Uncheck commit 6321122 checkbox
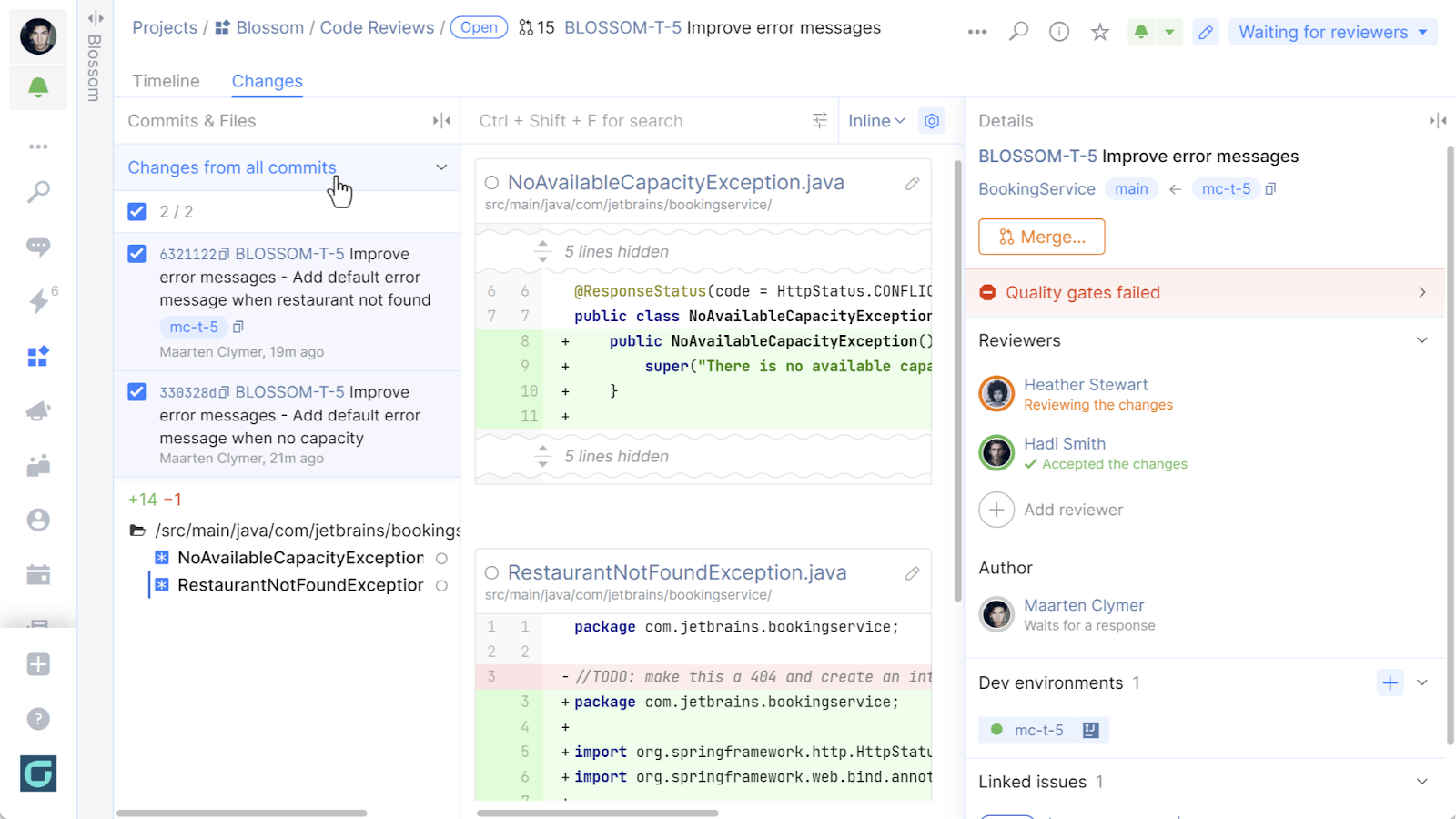The width and height of the screenshot is (1456, 819). pyautogui.click(x=136, y=254)
